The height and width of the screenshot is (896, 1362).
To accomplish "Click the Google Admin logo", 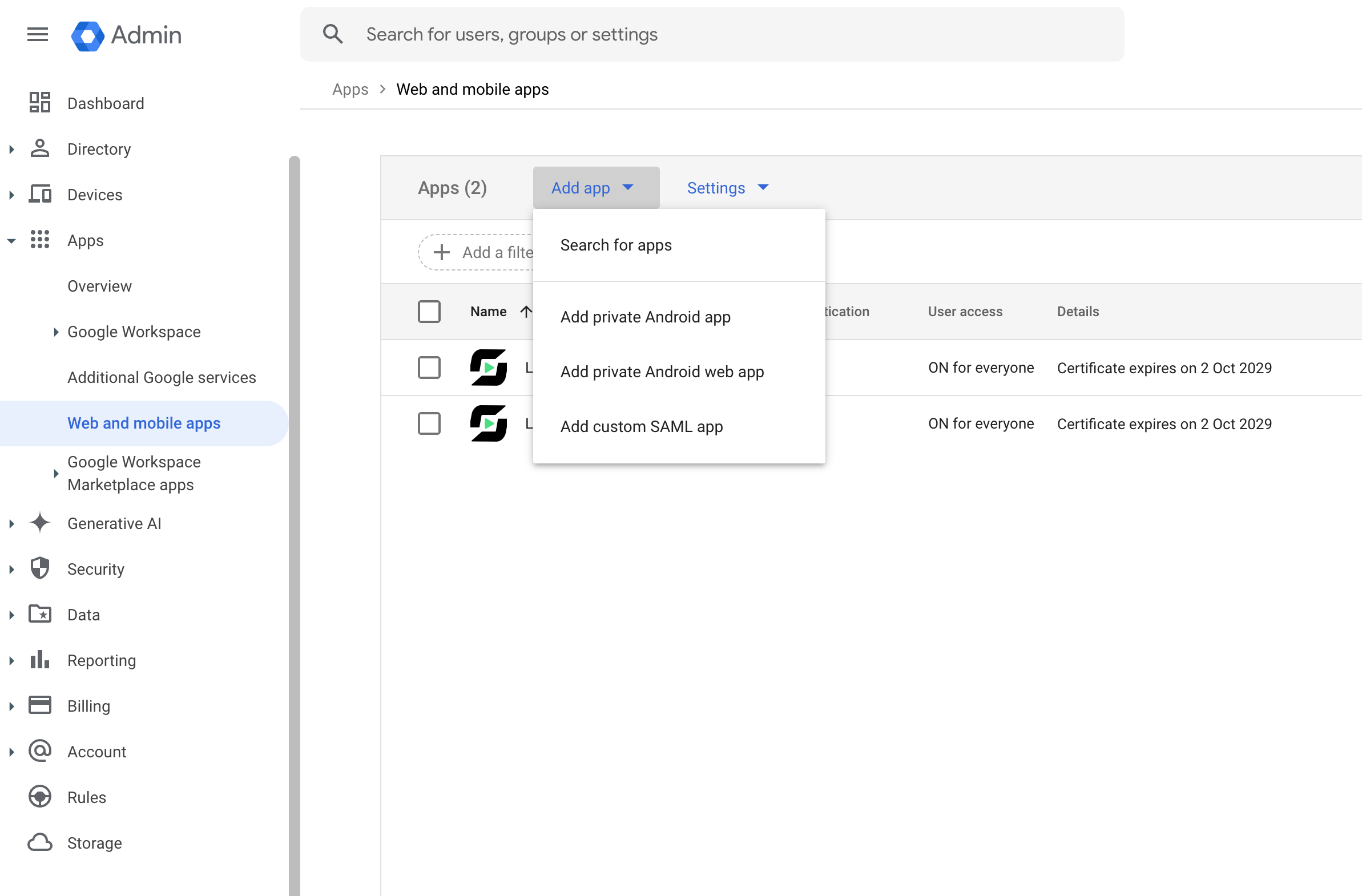I will pos(126,35).
